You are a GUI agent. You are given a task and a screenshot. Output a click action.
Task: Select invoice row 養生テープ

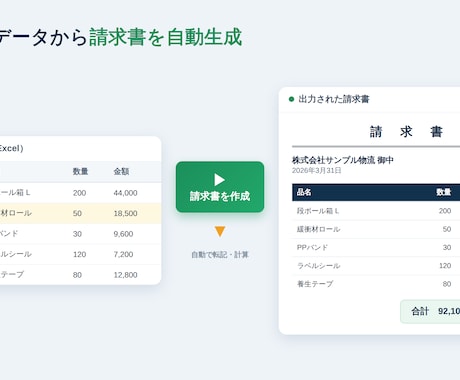click(x=376, y=284)
